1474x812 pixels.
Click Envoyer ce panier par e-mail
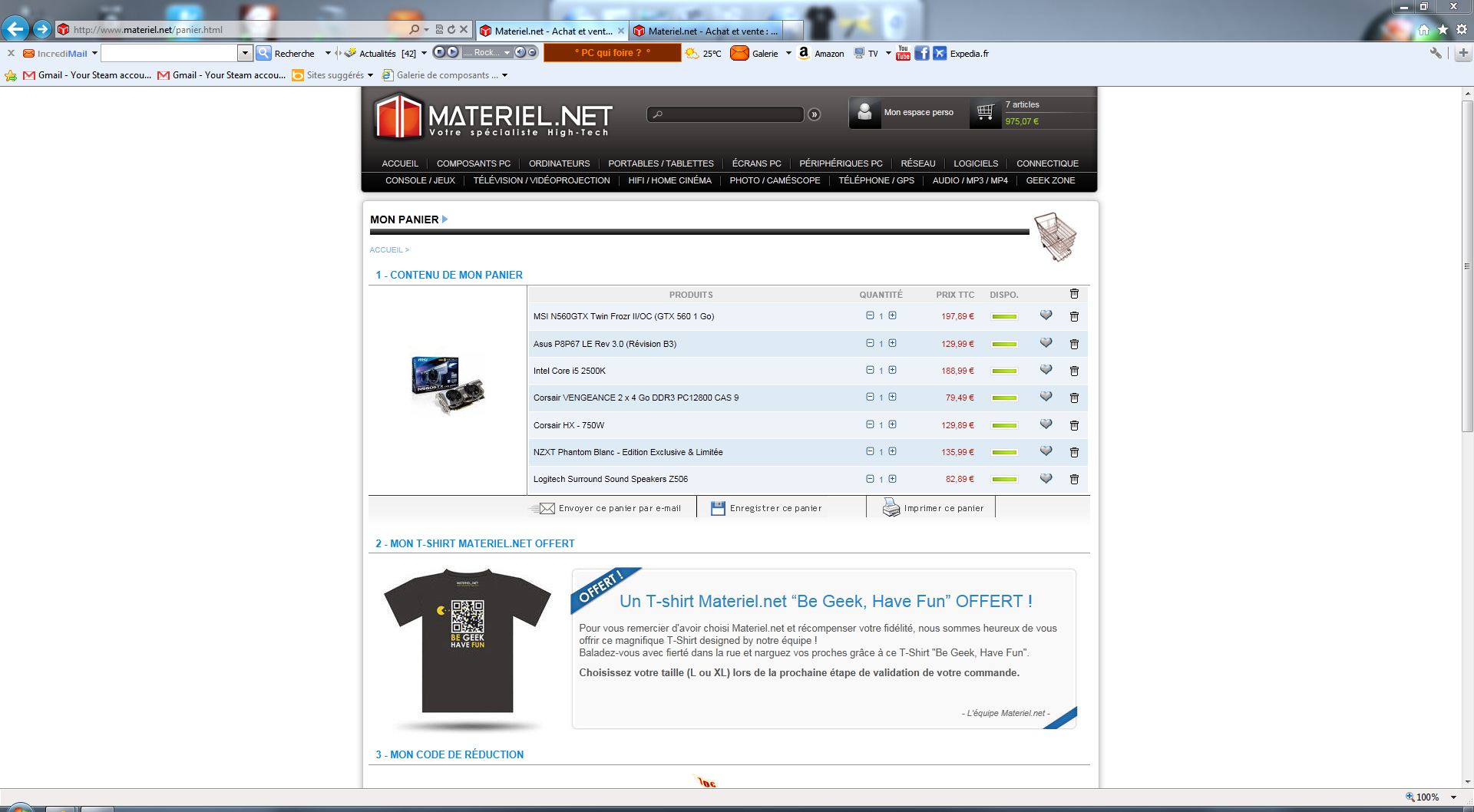point(619,508)
